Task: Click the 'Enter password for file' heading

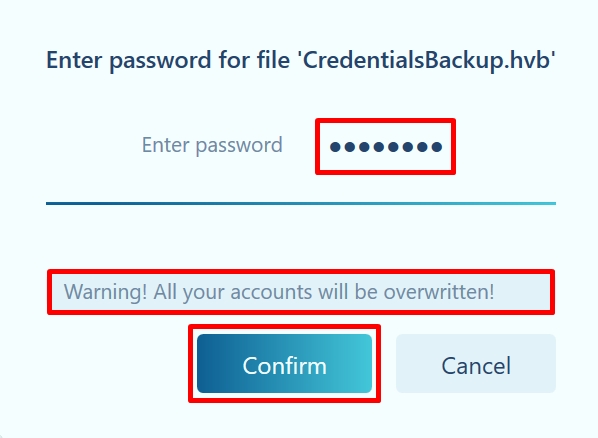Action: pyautogui.click(x=168, y=60)
